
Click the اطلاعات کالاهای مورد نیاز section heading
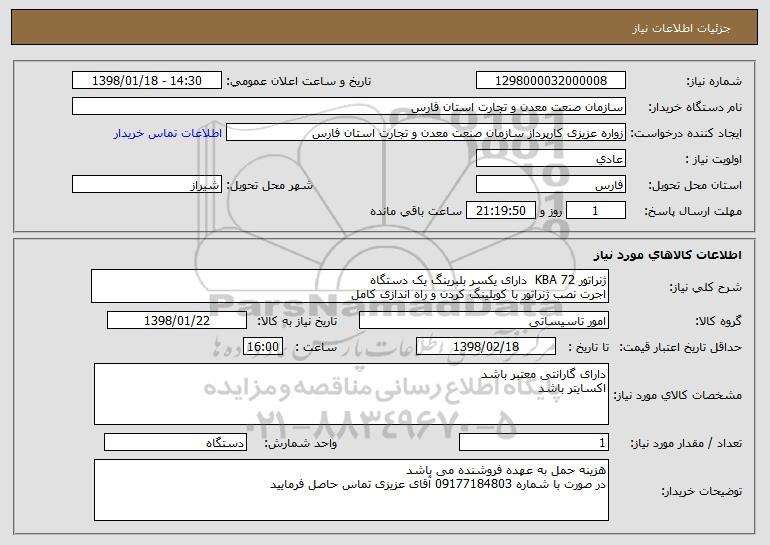click(667, 255)
